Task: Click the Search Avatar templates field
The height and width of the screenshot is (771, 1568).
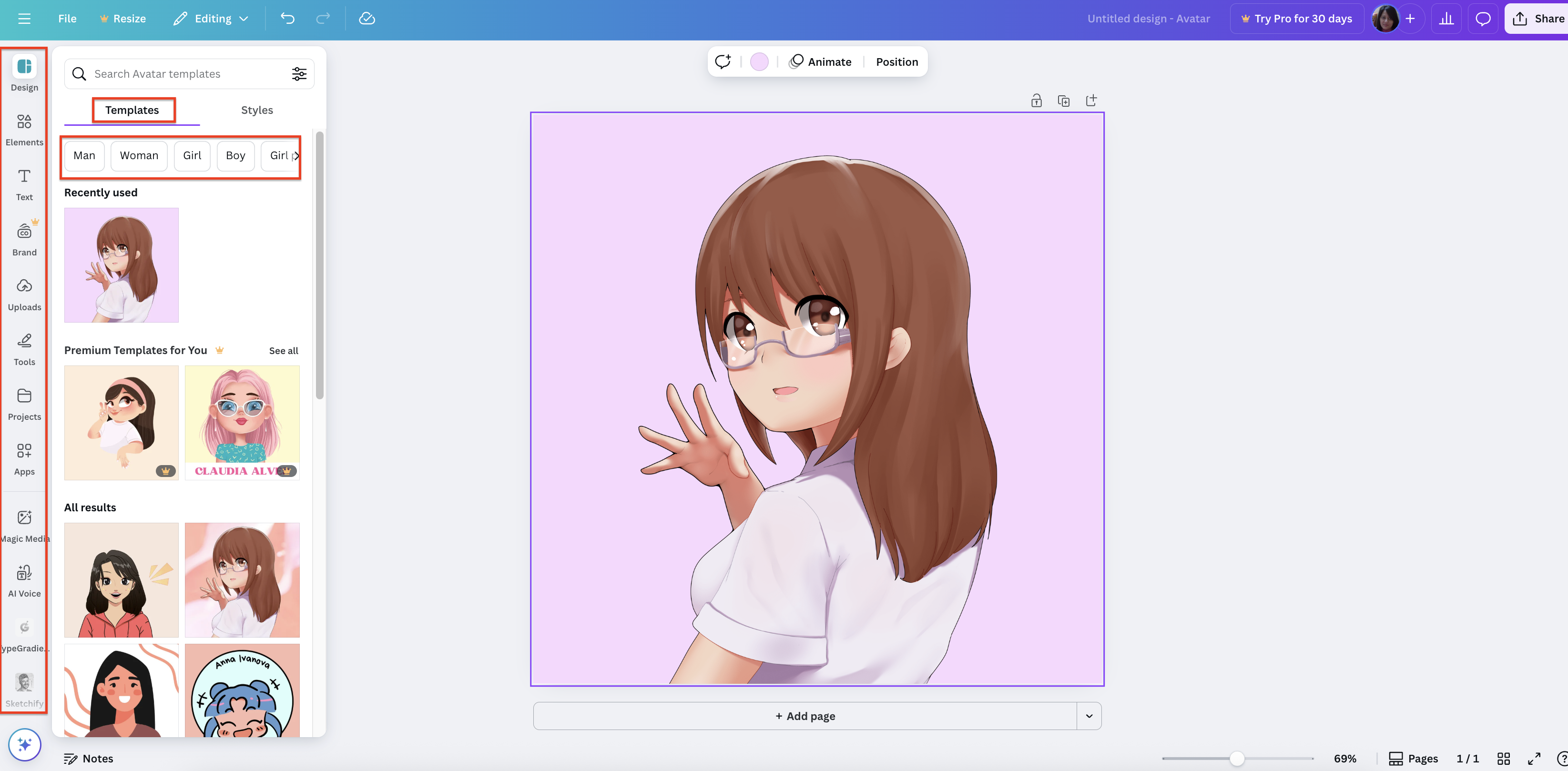Action: point(183,74)
